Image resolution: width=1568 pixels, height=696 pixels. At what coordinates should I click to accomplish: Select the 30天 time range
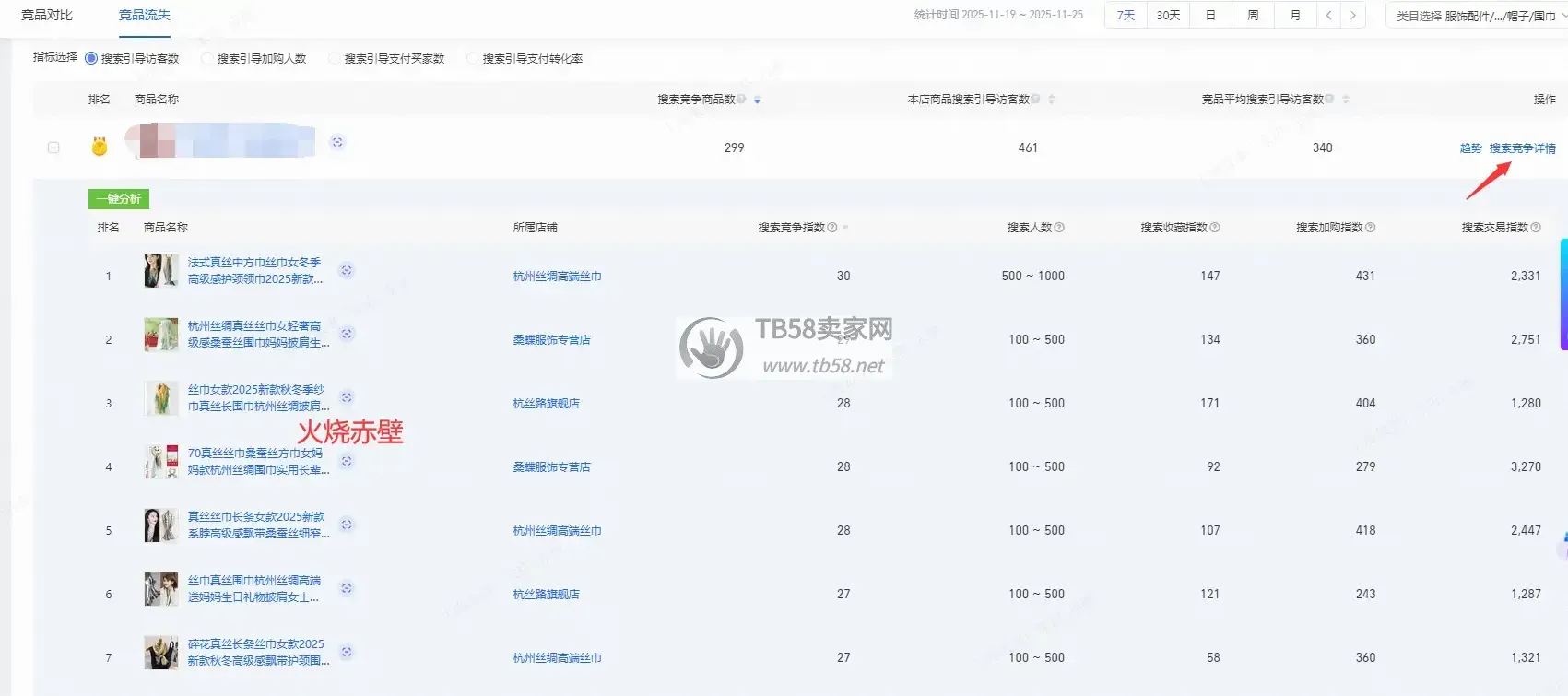(1168, 15)
